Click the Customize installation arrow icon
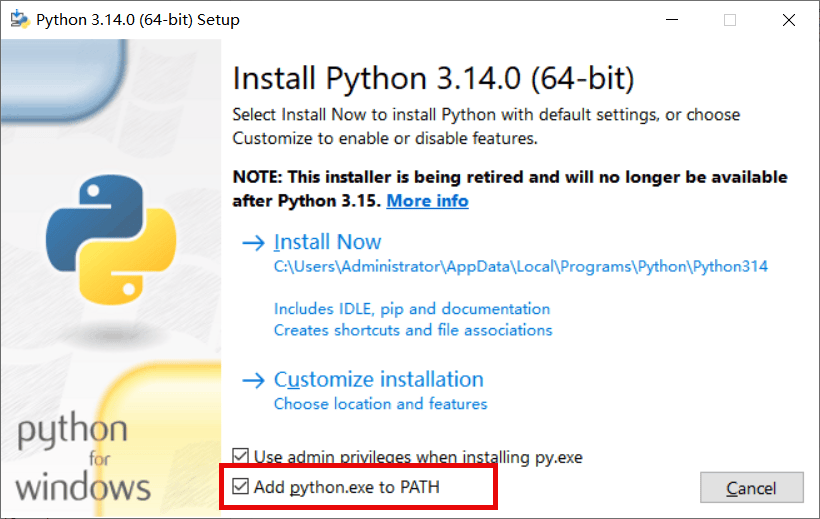Image resolution: width=820 pixels, height=519 pixels. click(x=254, y=380)
